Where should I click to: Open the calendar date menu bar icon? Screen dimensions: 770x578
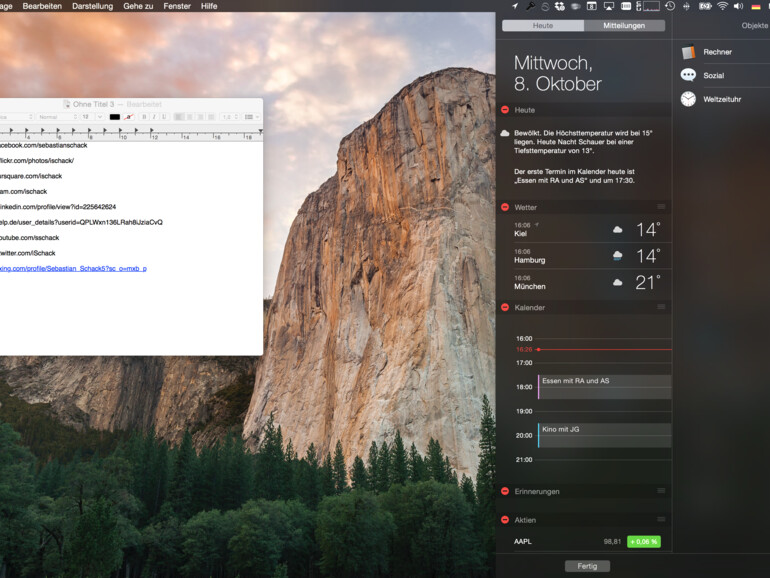click(592, 6)
